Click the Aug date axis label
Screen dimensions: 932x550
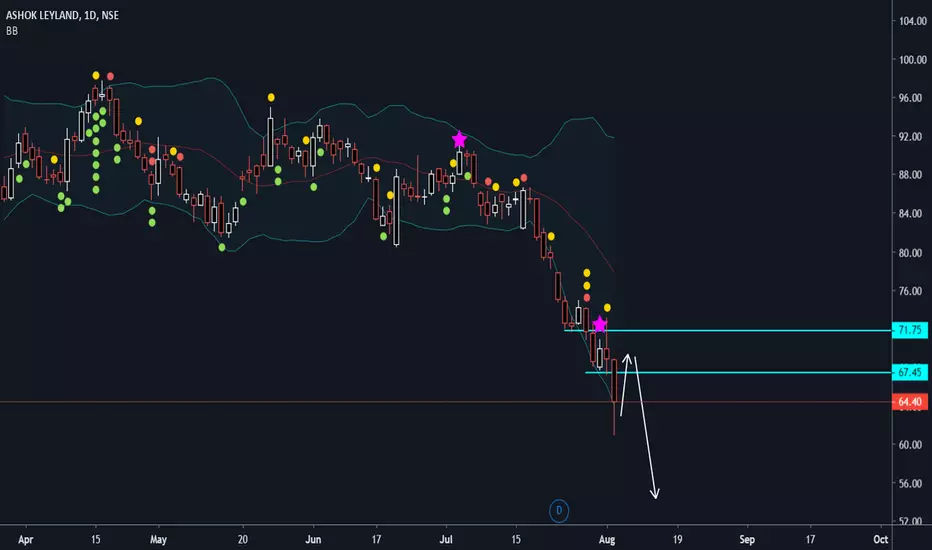click(607, 539)
